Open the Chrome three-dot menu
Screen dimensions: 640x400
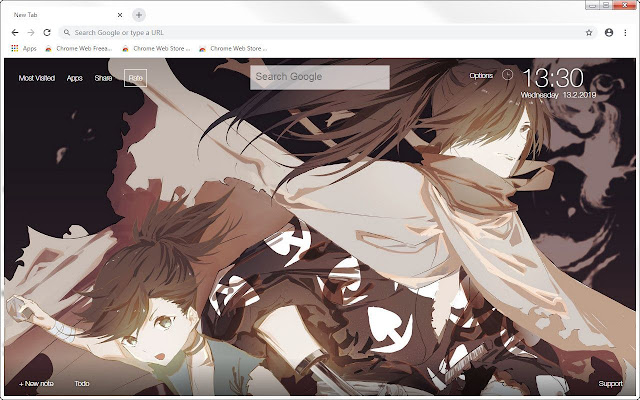[x=625, y=33]
